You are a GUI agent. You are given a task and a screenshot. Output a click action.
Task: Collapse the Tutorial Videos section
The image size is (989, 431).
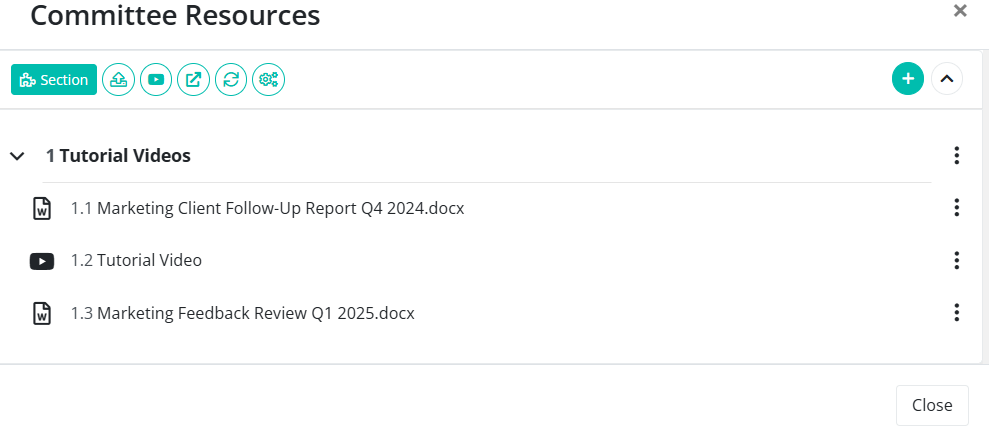click(18, 156)
